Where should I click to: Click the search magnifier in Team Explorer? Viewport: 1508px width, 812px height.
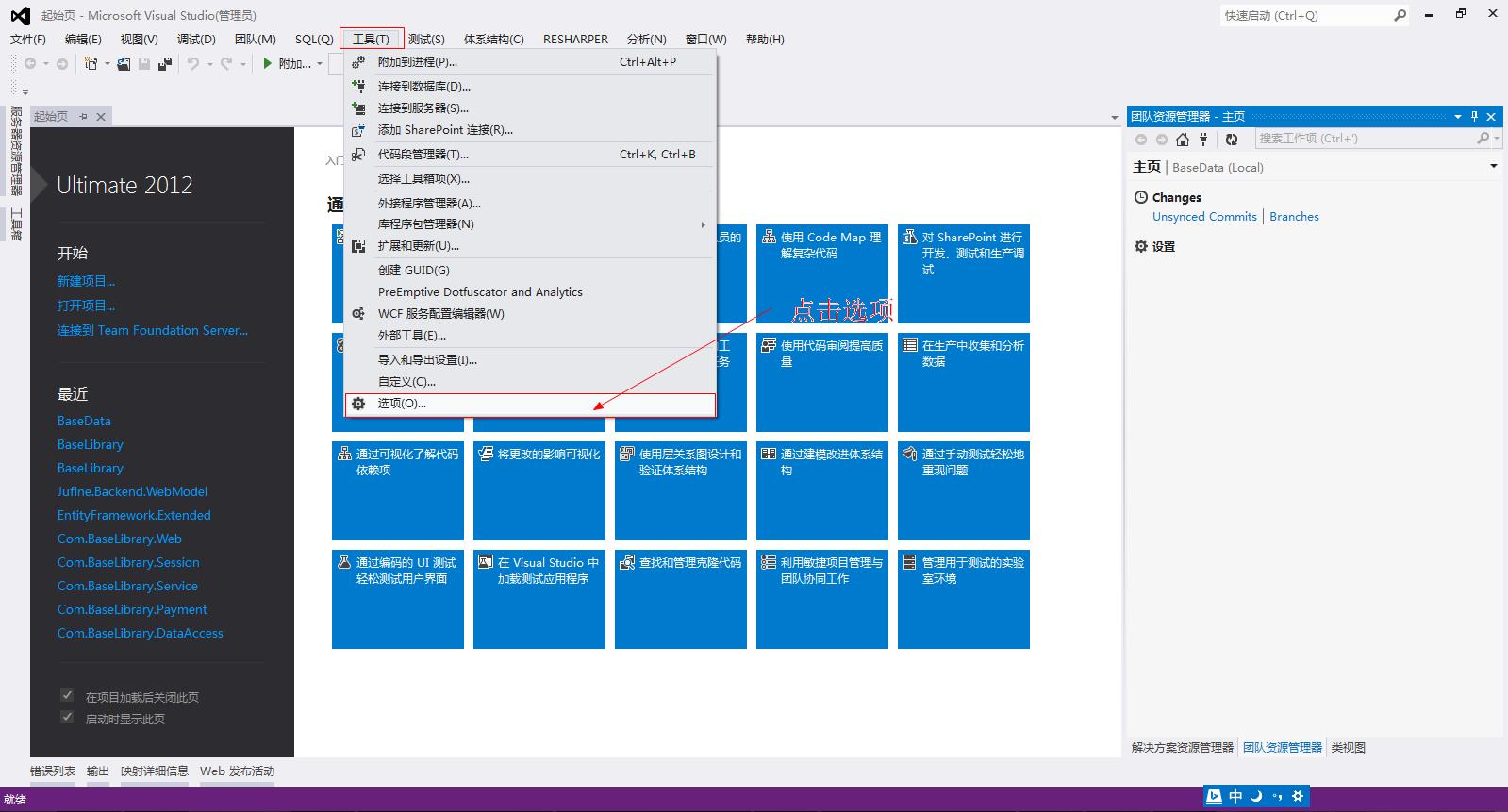click(1483, 139)
